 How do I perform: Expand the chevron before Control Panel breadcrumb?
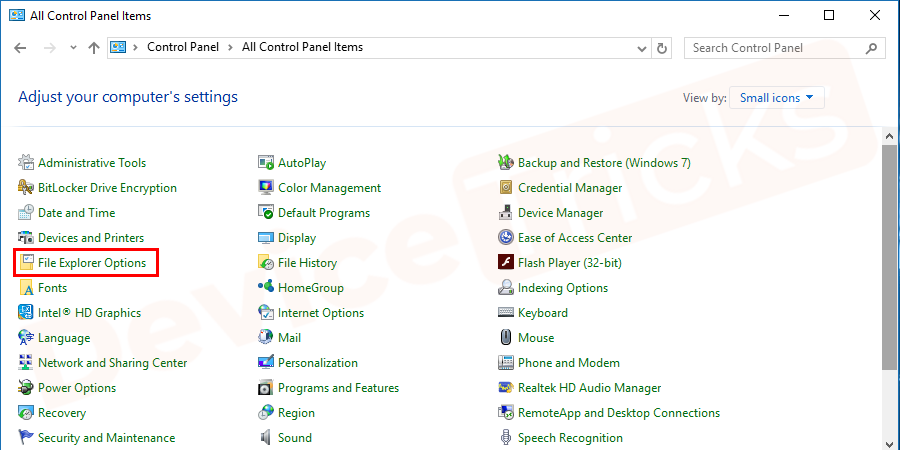click(x=135, y=48)
